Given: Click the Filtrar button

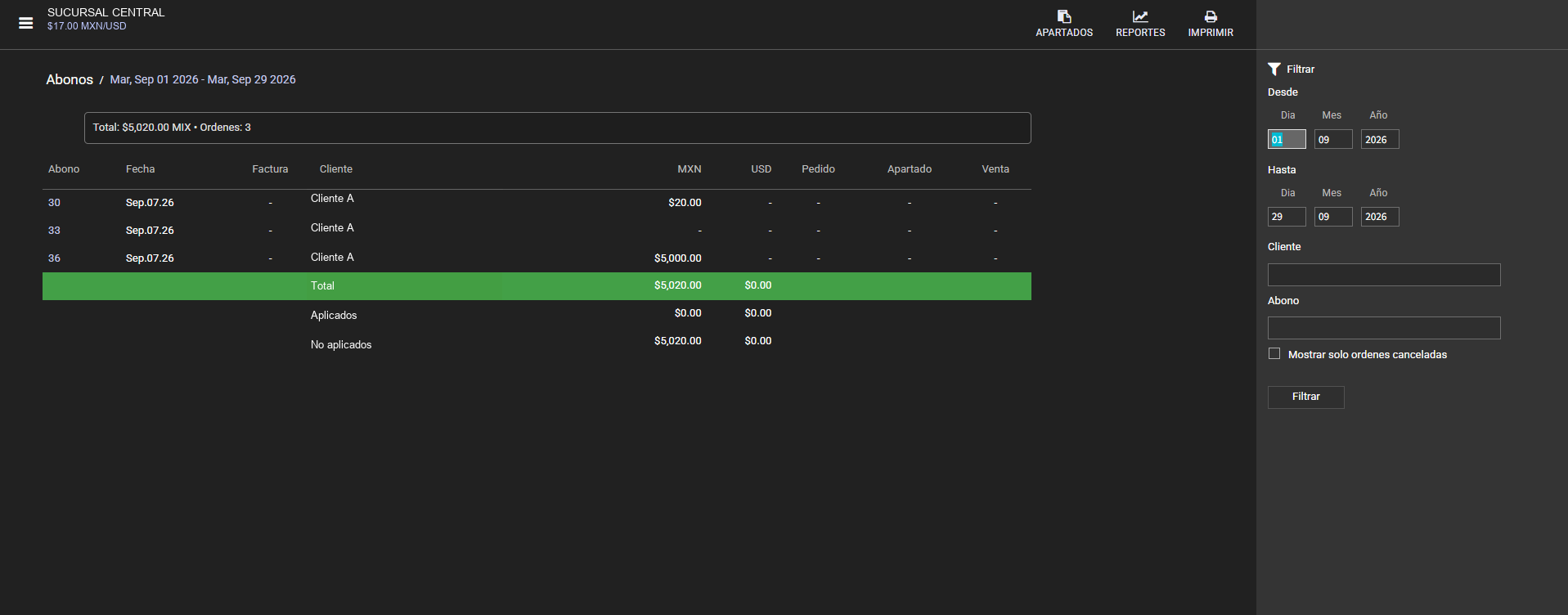Looking at the screenshot, I should (x=1305, y=397).
